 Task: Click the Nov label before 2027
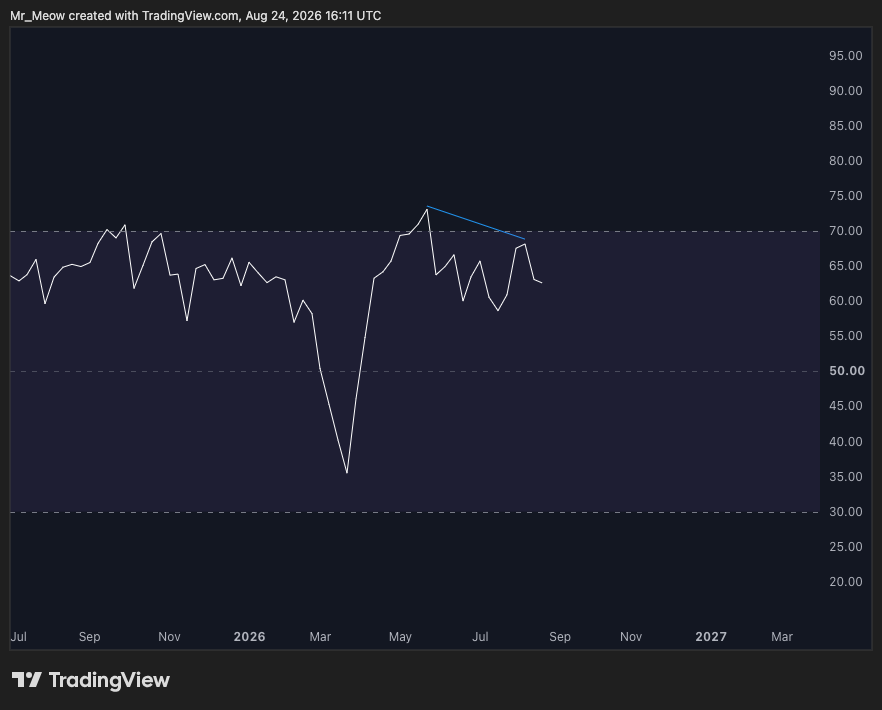coord(631,637)
